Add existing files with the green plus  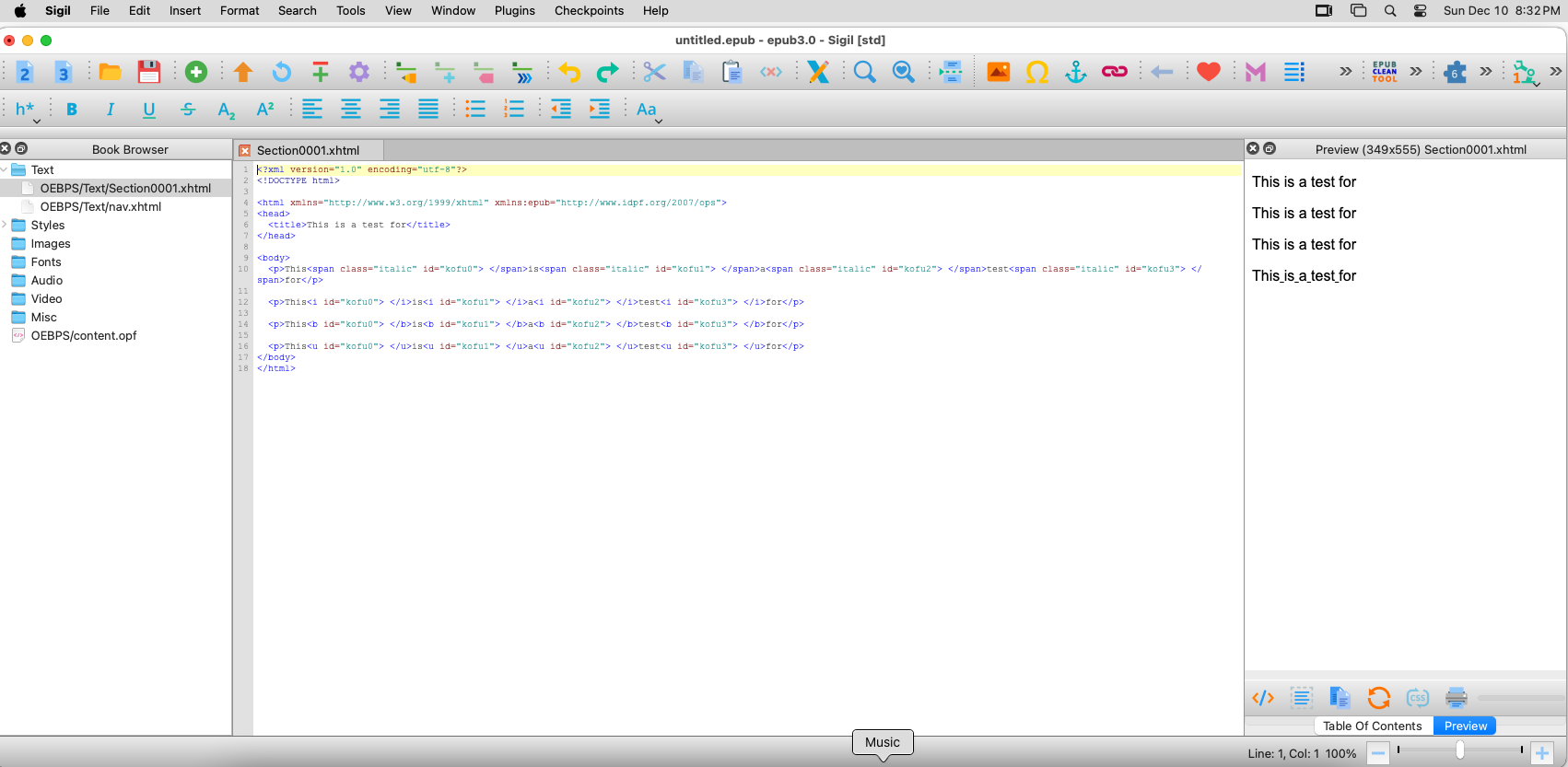point(196,72)
